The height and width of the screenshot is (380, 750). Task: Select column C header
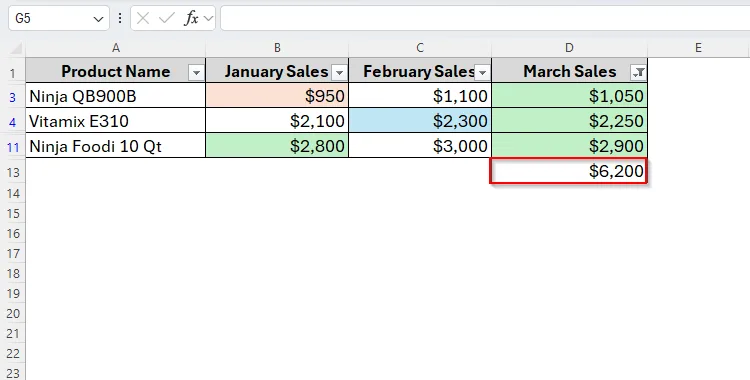420,48
